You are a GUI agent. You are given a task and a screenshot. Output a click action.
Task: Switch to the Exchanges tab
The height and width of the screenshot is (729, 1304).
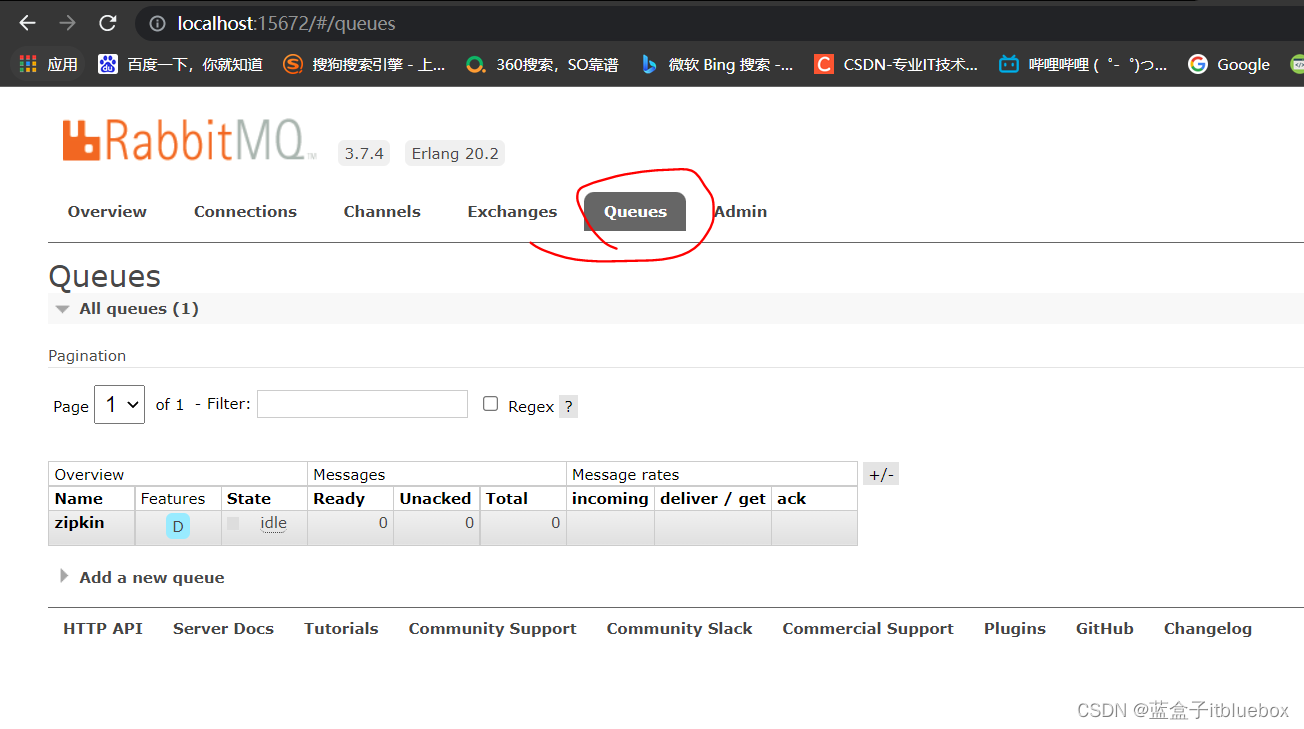(x=512, y=211)
